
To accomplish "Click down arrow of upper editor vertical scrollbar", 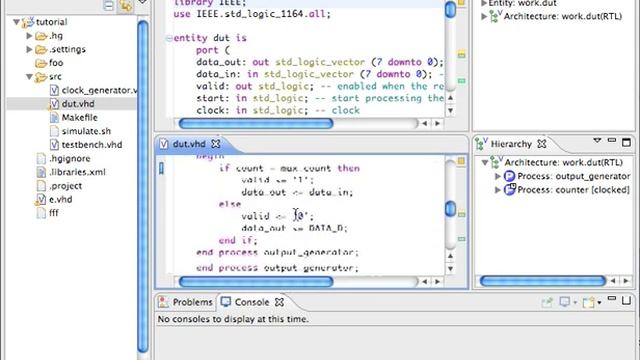I will 450,111.
